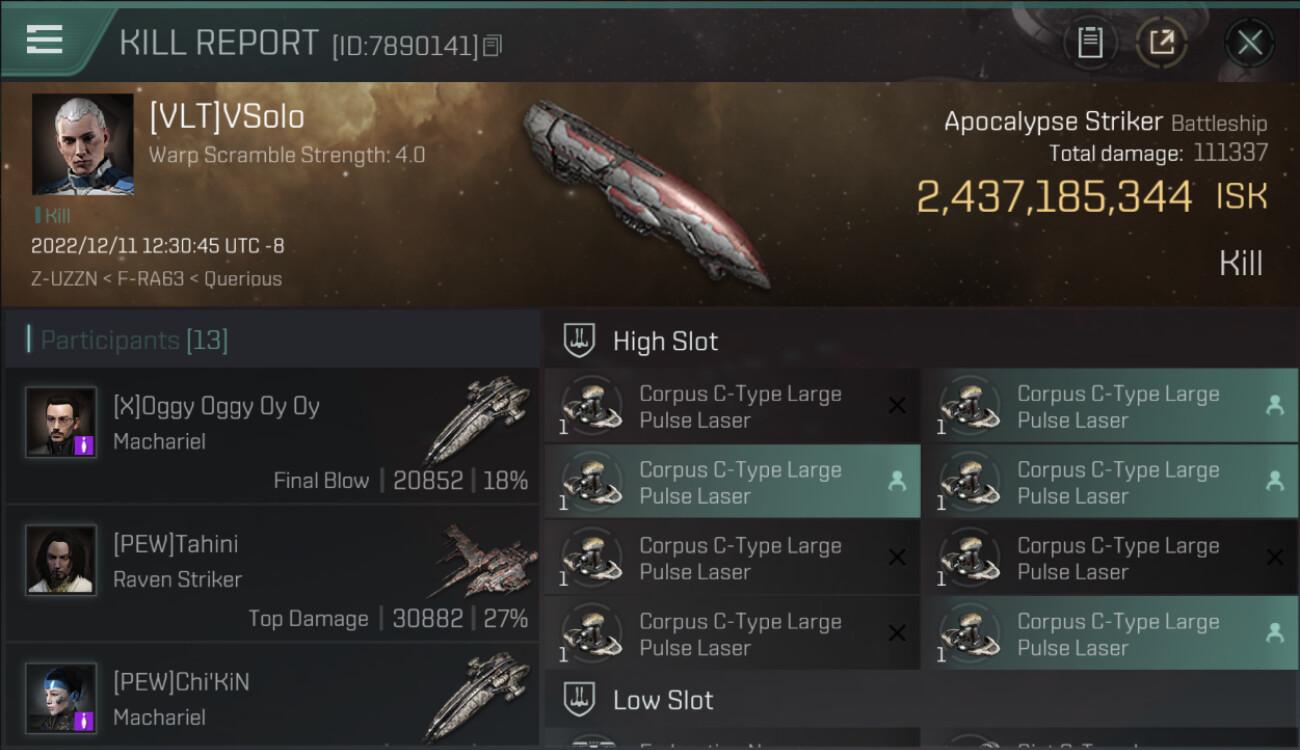
Task: Select first destroyed Corpus C-Type Large Pulse Laser
Action: coord(732,407)
